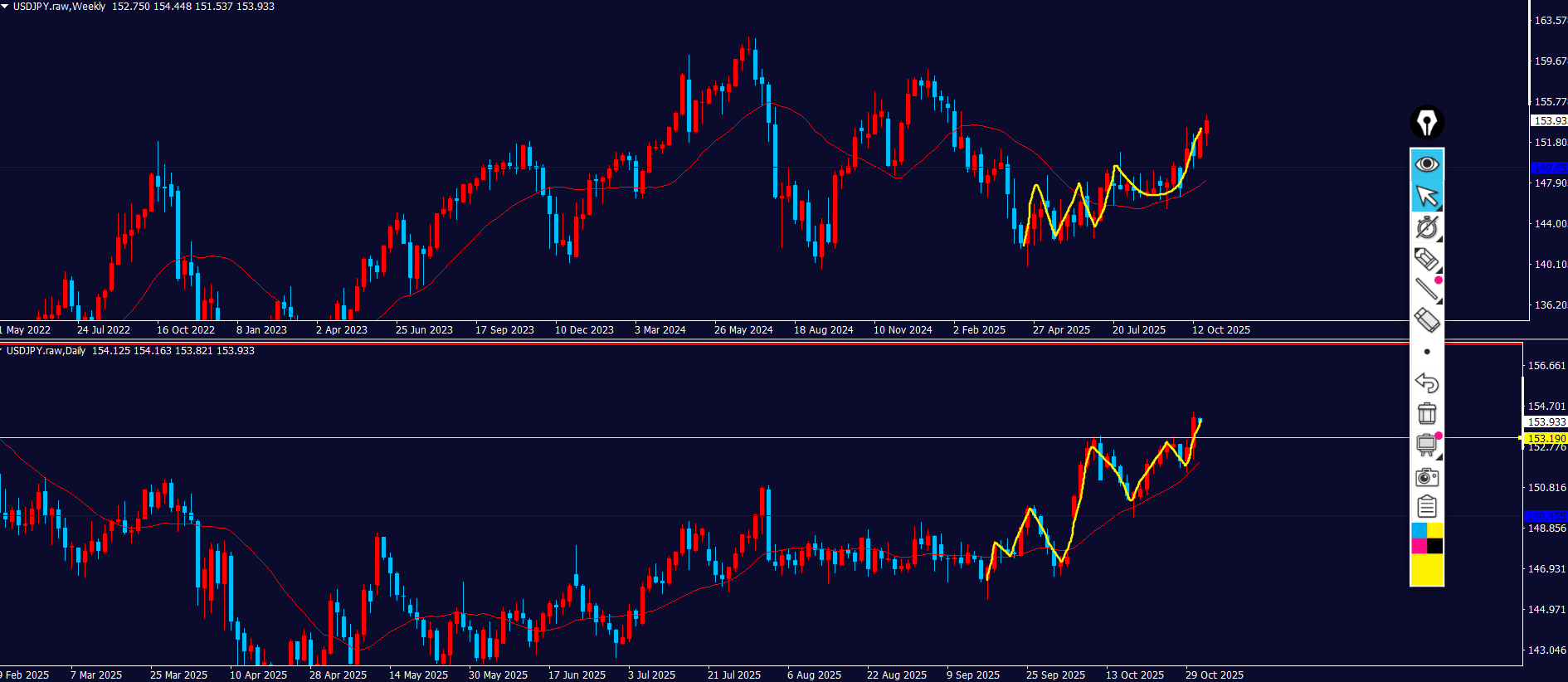1568x682 pixels.
Task: Click the pen size dot indicator
Action: (1426, 352)
